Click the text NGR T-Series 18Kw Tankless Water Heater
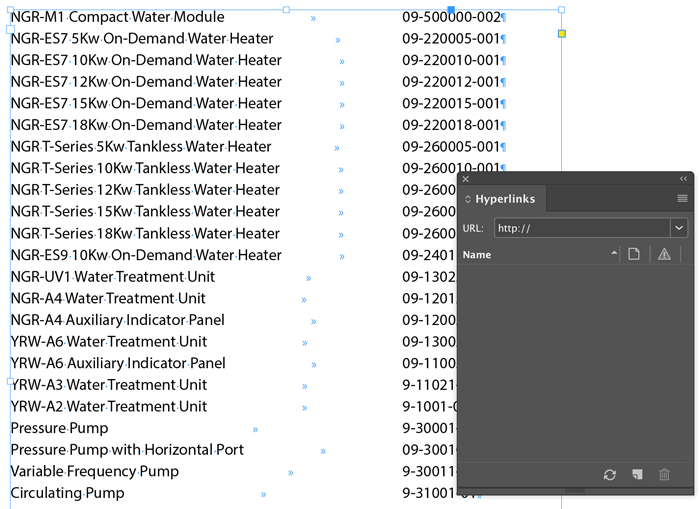The image size is (700, 509). click(145, 233)
